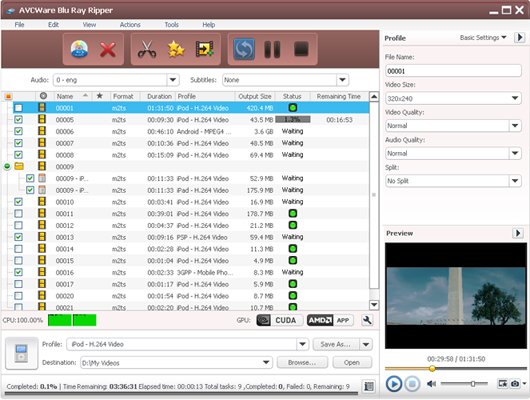The width and height of the screenshot is (530, 400).
Task: Click the add output profile film icon
Action: click(x=204, y=49)
